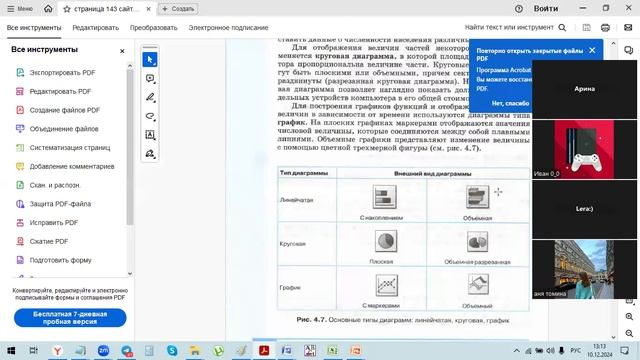Open Excel from the taskbar
The height and width of the screenshot is (360, 640).
tap(332, 351)
